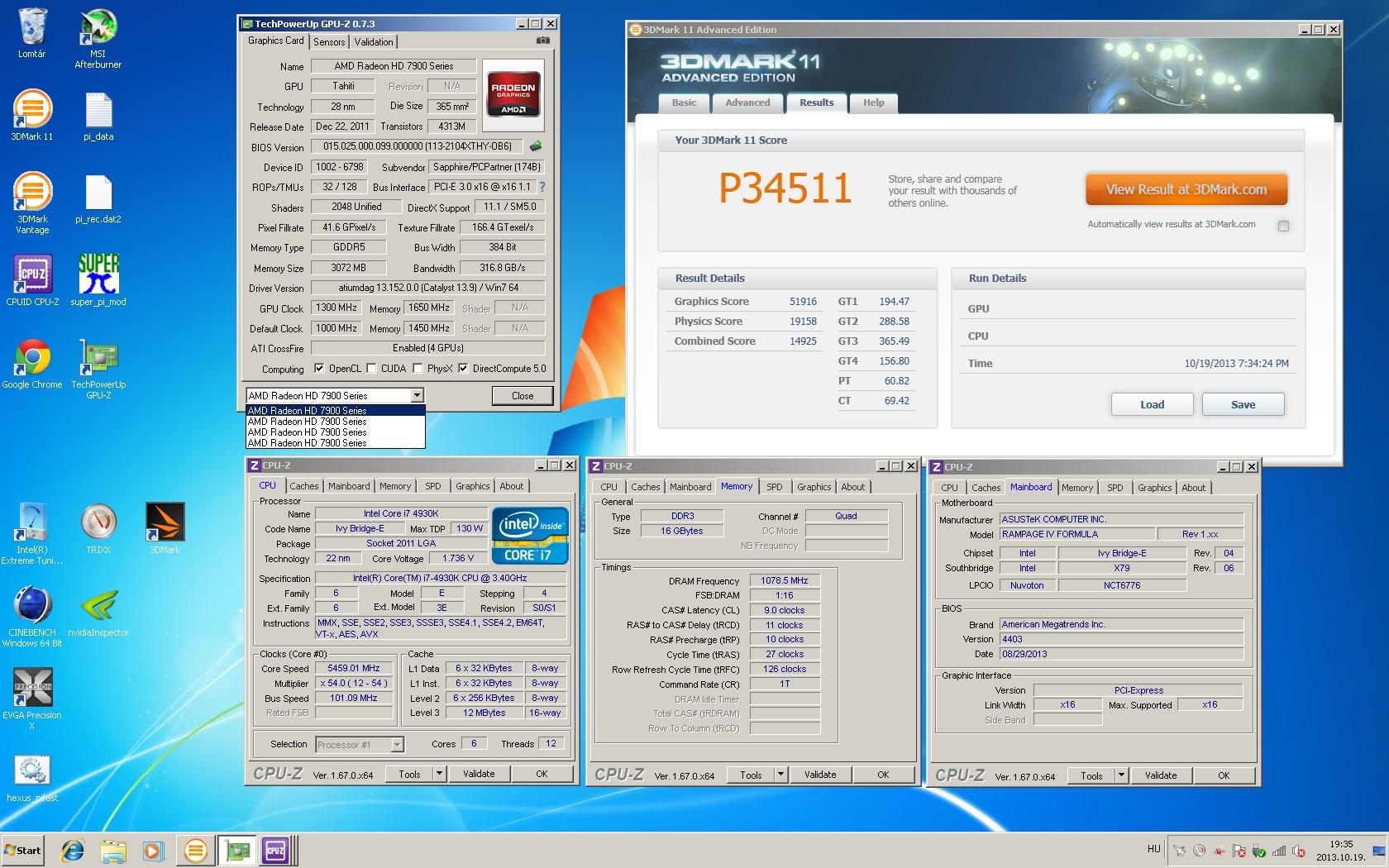Open EVGA Precision X shortcut
Screen dimensions: 1389x868
click(31, 699)
